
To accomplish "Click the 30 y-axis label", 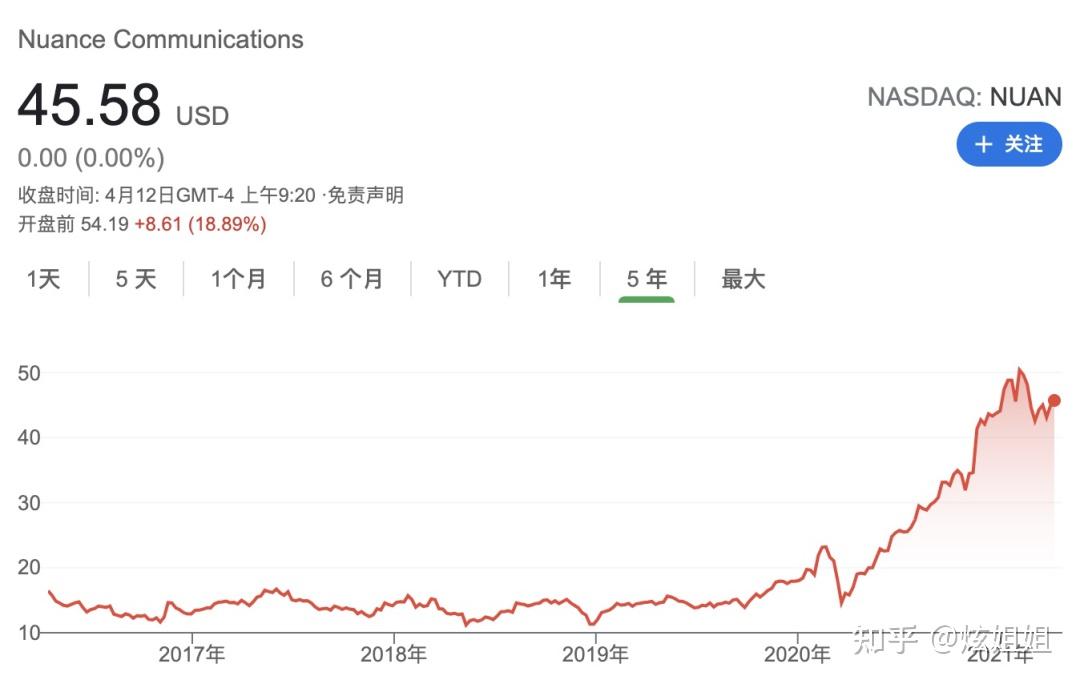I will click(30, 503).
